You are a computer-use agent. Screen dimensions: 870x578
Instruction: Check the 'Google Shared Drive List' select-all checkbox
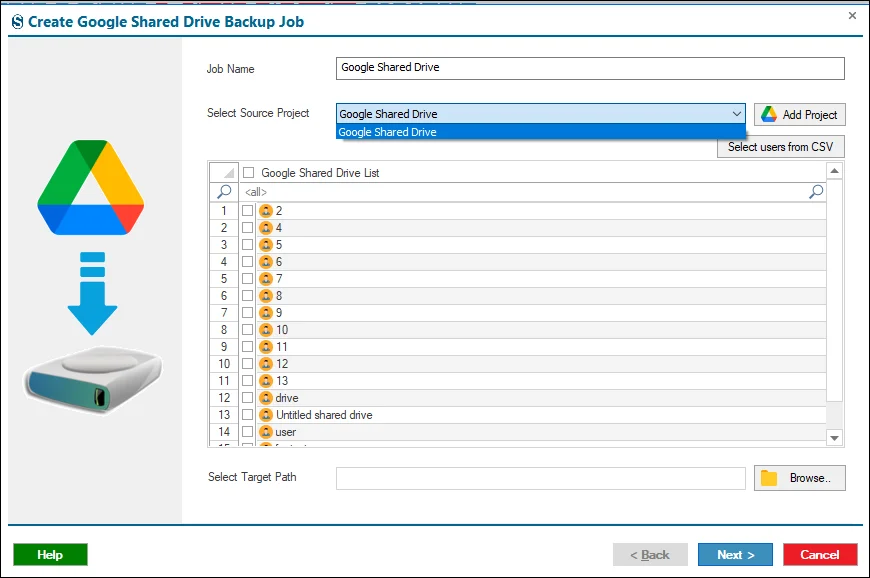pyautogui.click(x=249, y=173)
